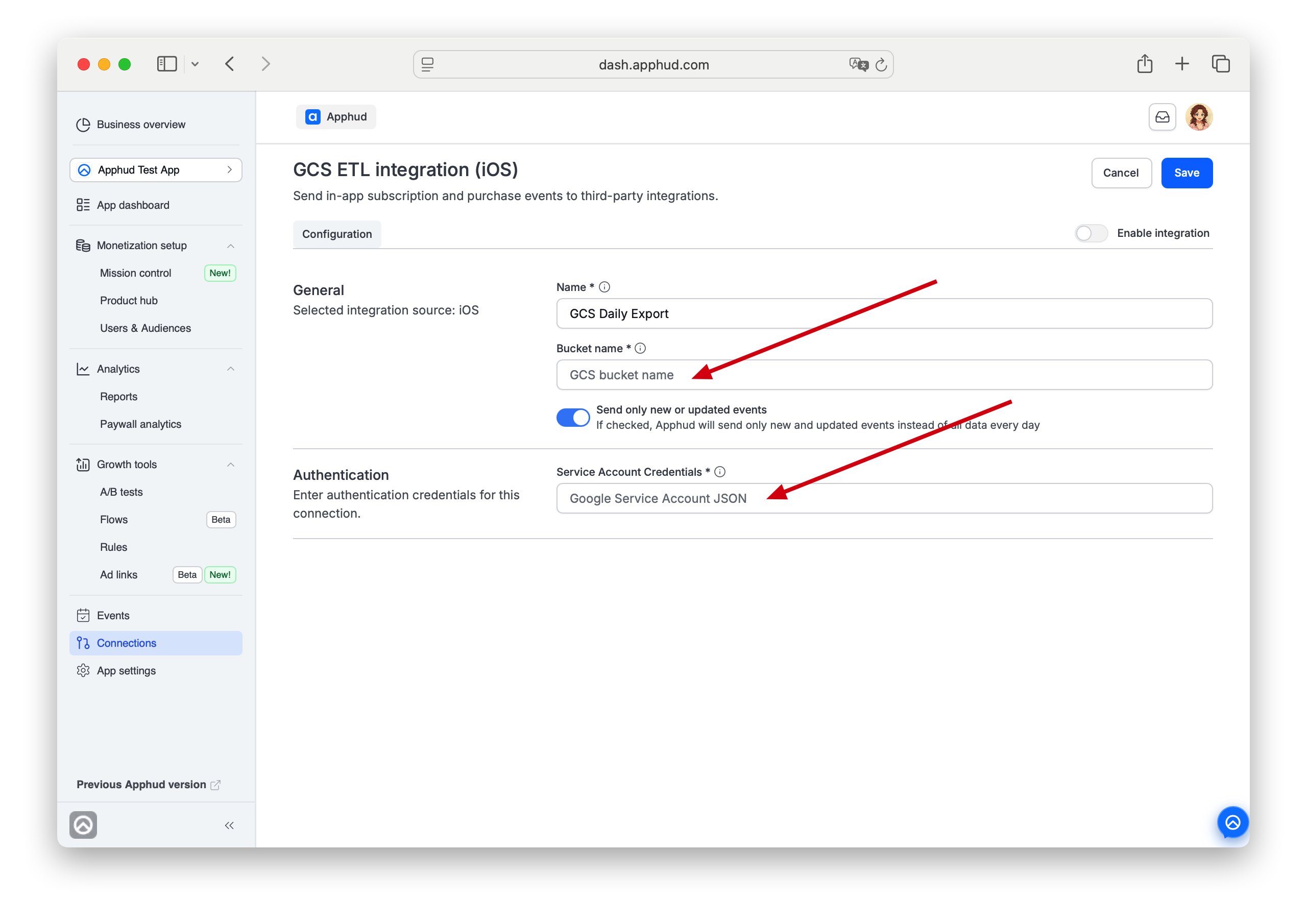1307x924 pixels.
Task: Click Analytics chart icon
Action: click(x=83, y=369)
